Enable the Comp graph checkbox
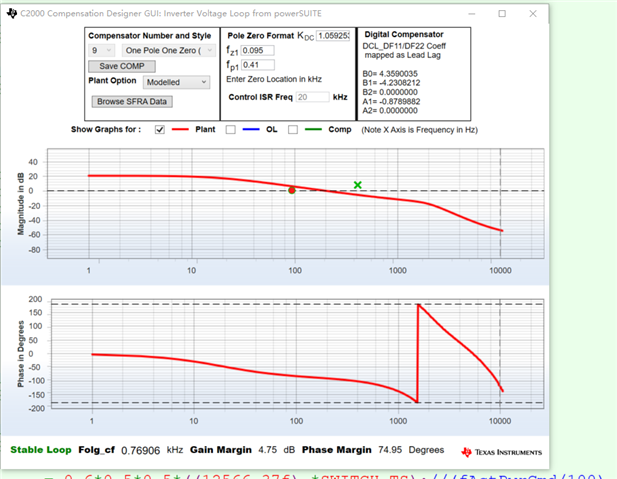The width and height of the screenshot is (617, 479). pyautogui.click(x=293, y=129)
